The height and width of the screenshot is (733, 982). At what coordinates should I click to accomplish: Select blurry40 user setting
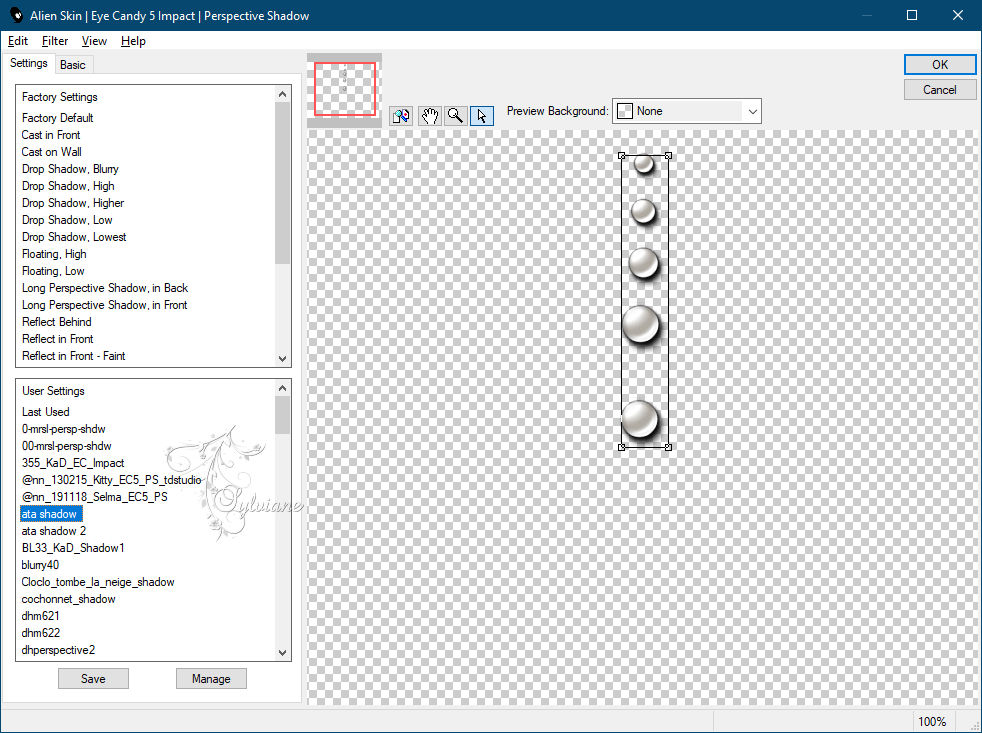[x=40, y=564]
